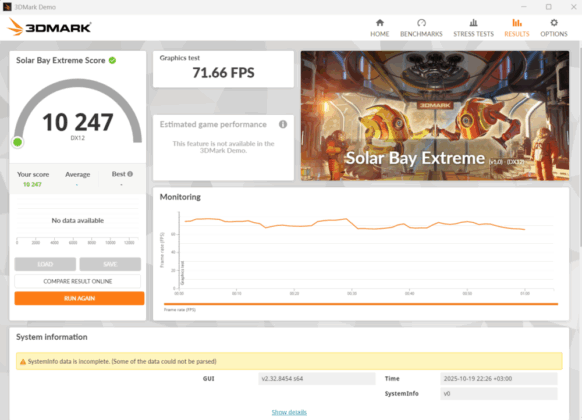582x420 pixels.
Task: Click the green validation checkmark icon
Action: (112, 60)
